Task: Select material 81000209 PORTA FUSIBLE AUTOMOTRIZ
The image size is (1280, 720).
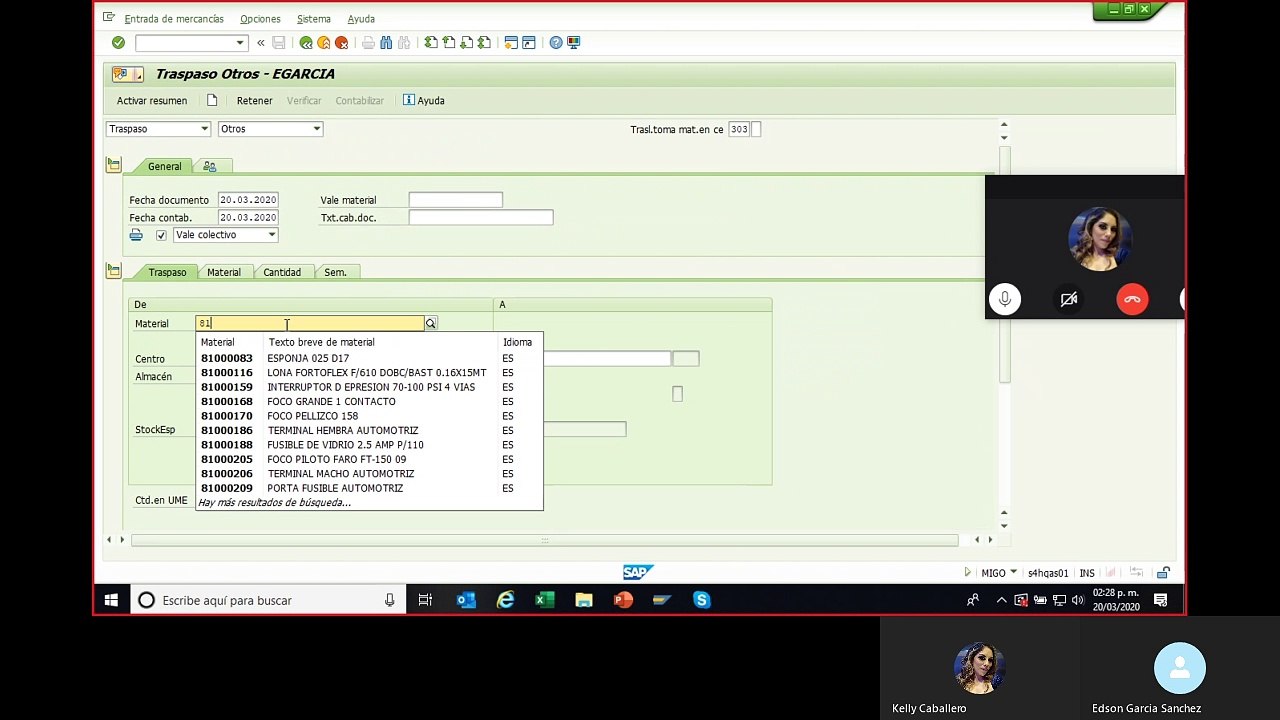Action: 369,488
